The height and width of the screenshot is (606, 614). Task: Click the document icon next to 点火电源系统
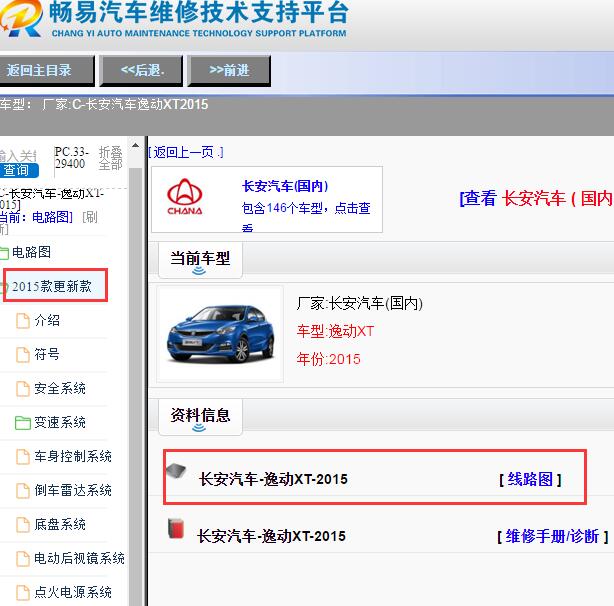click(x=23, y=593)
